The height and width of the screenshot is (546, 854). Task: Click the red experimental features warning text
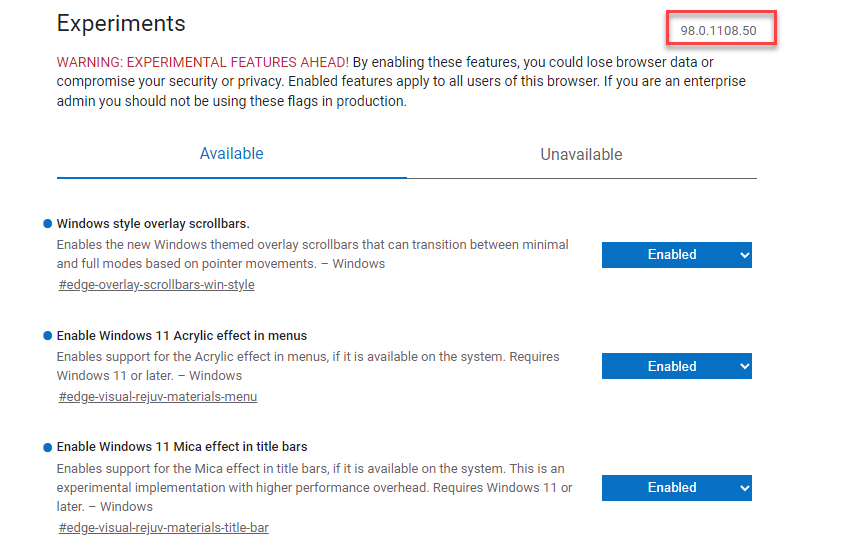[x=202, y=62]
